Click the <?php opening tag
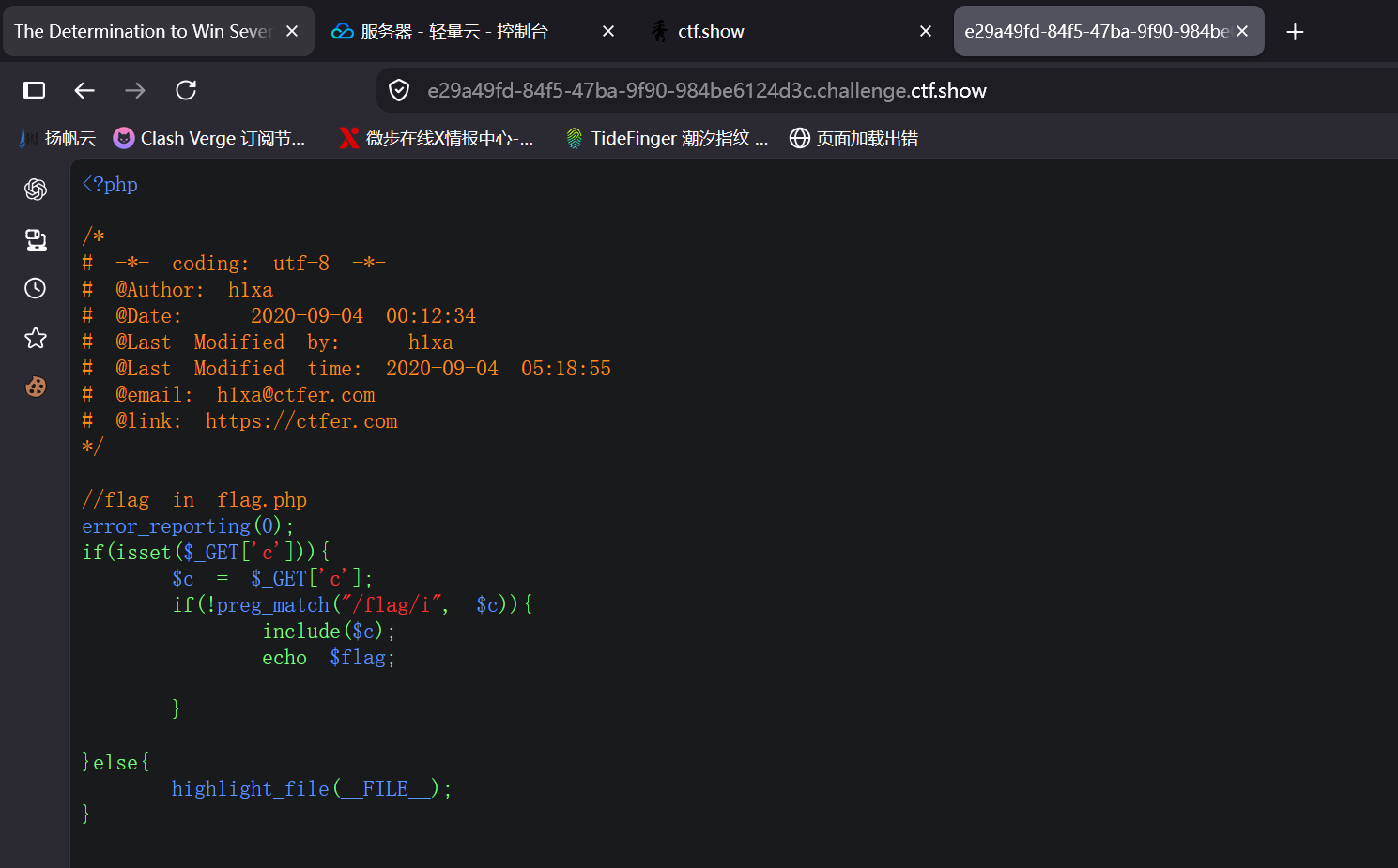 click(110, 185)
